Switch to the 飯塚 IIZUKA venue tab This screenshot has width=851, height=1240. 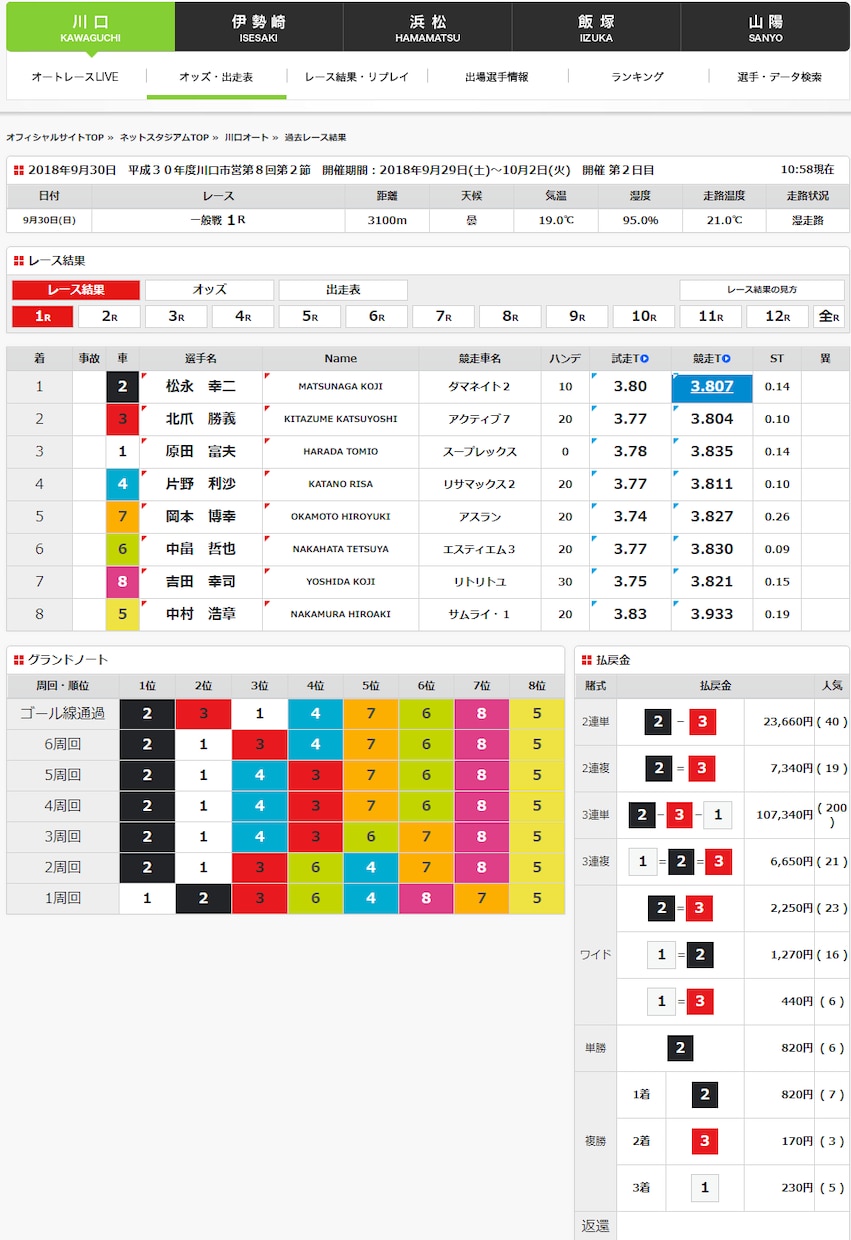pyautogui.click(x=596, y=27)
